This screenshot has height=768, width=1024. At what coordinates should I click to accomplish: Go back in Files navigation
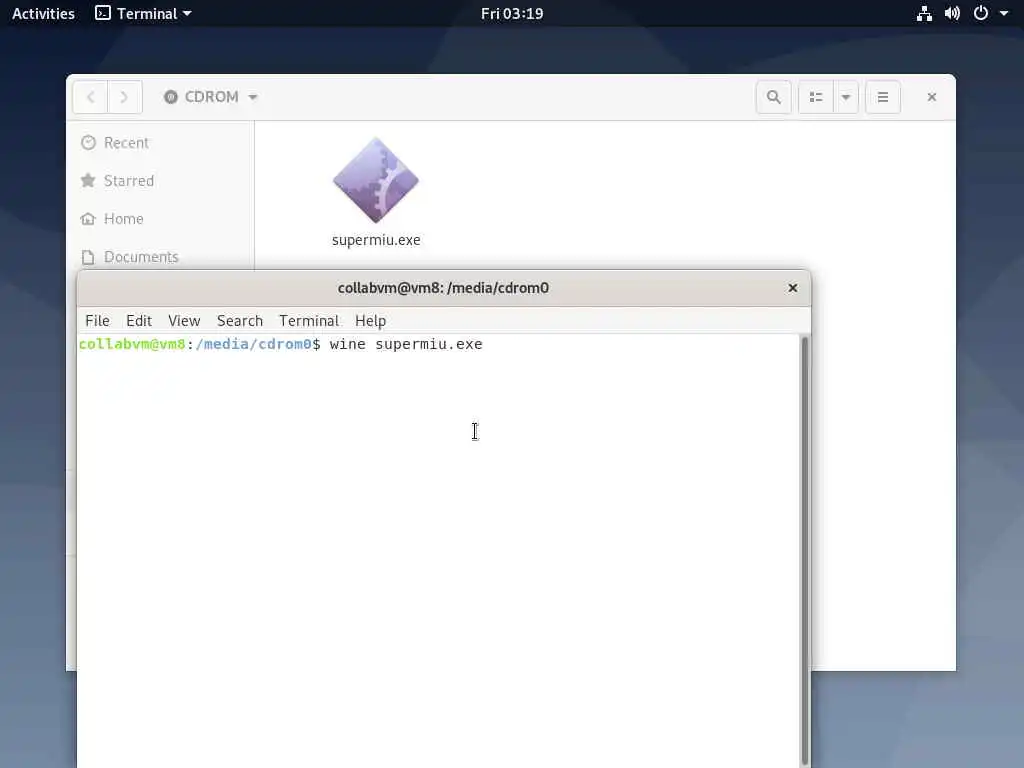point(90,97)
